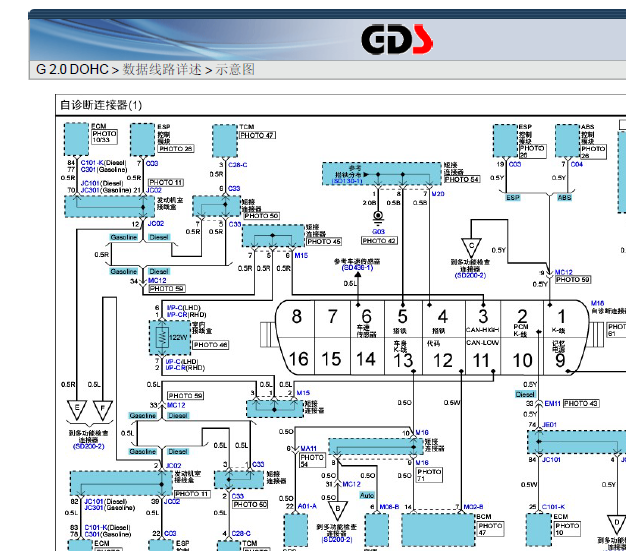Viewport: 626px width, 551px height.
Task: Click pin 12 code cell
Action: pos(443,357)
